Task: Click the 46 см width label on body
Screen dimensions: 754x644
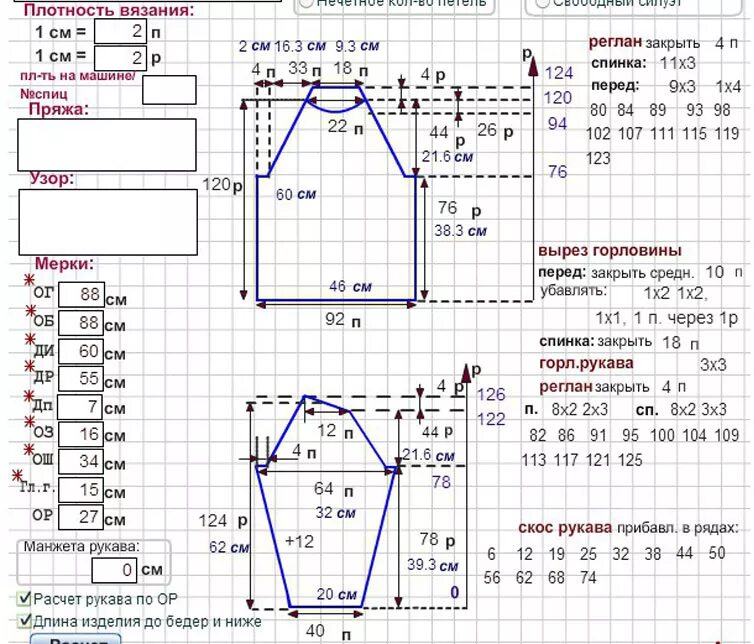Action: click(350, 287)
